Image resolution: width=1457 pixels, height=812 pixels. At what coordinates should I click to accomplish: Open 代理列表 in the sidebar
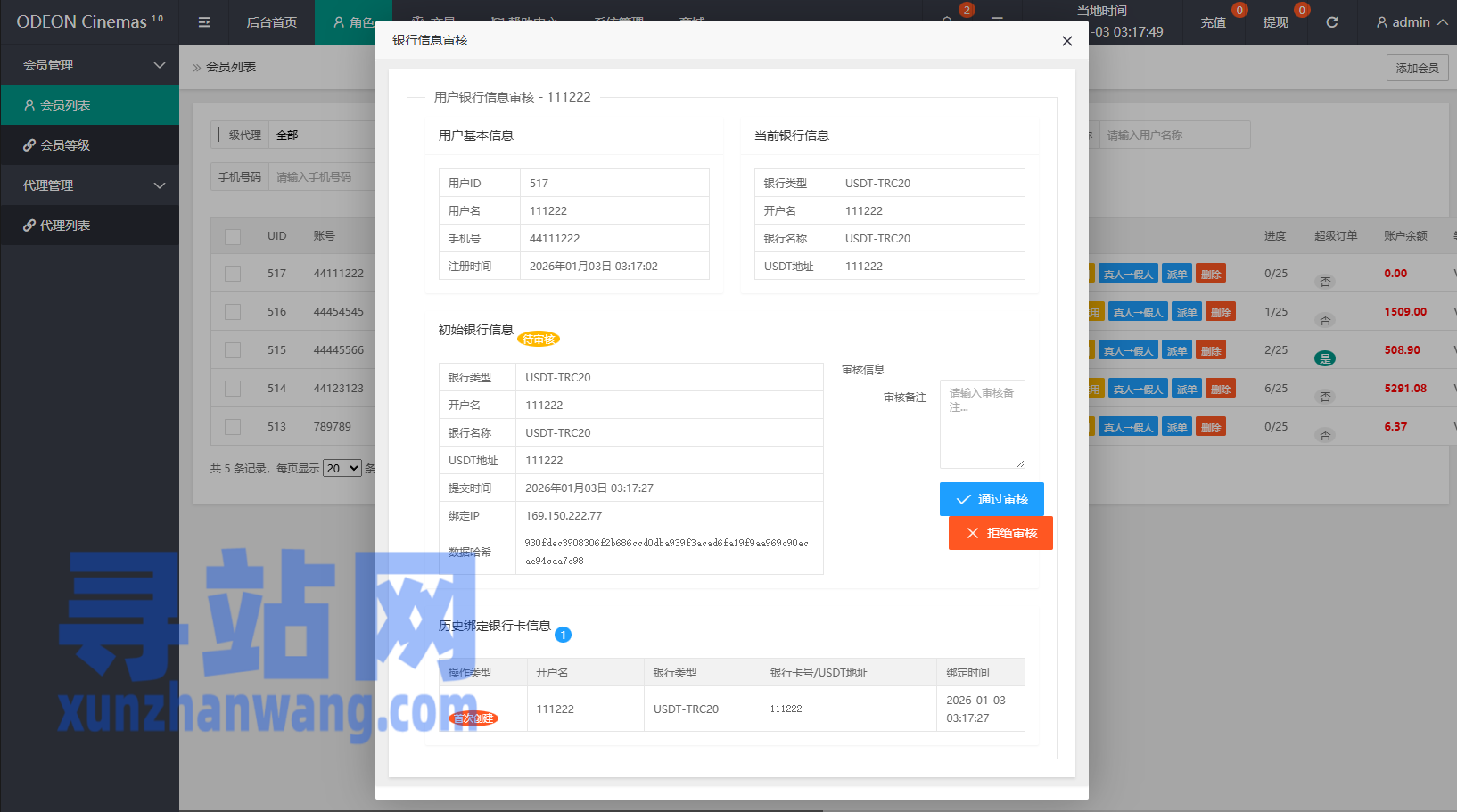[64, 226]
